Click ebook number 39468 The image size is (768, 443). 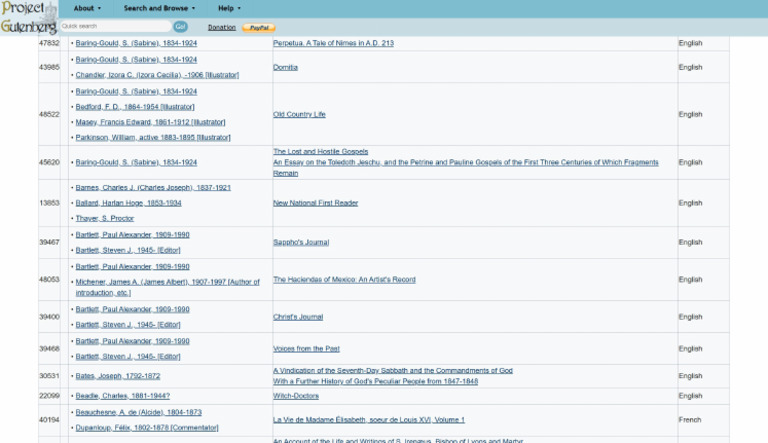[x=49, y=348]
